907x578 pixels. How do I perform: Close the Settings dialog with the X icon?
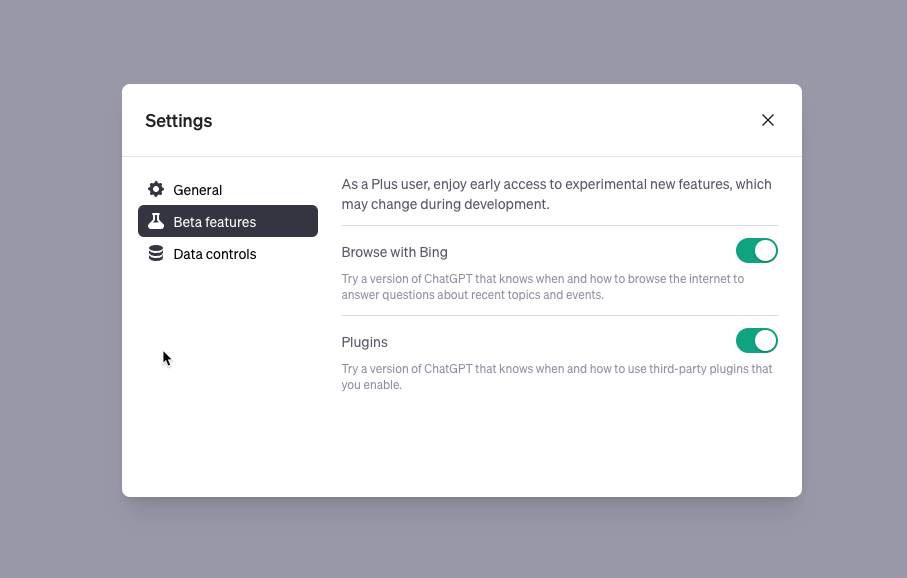768,120
